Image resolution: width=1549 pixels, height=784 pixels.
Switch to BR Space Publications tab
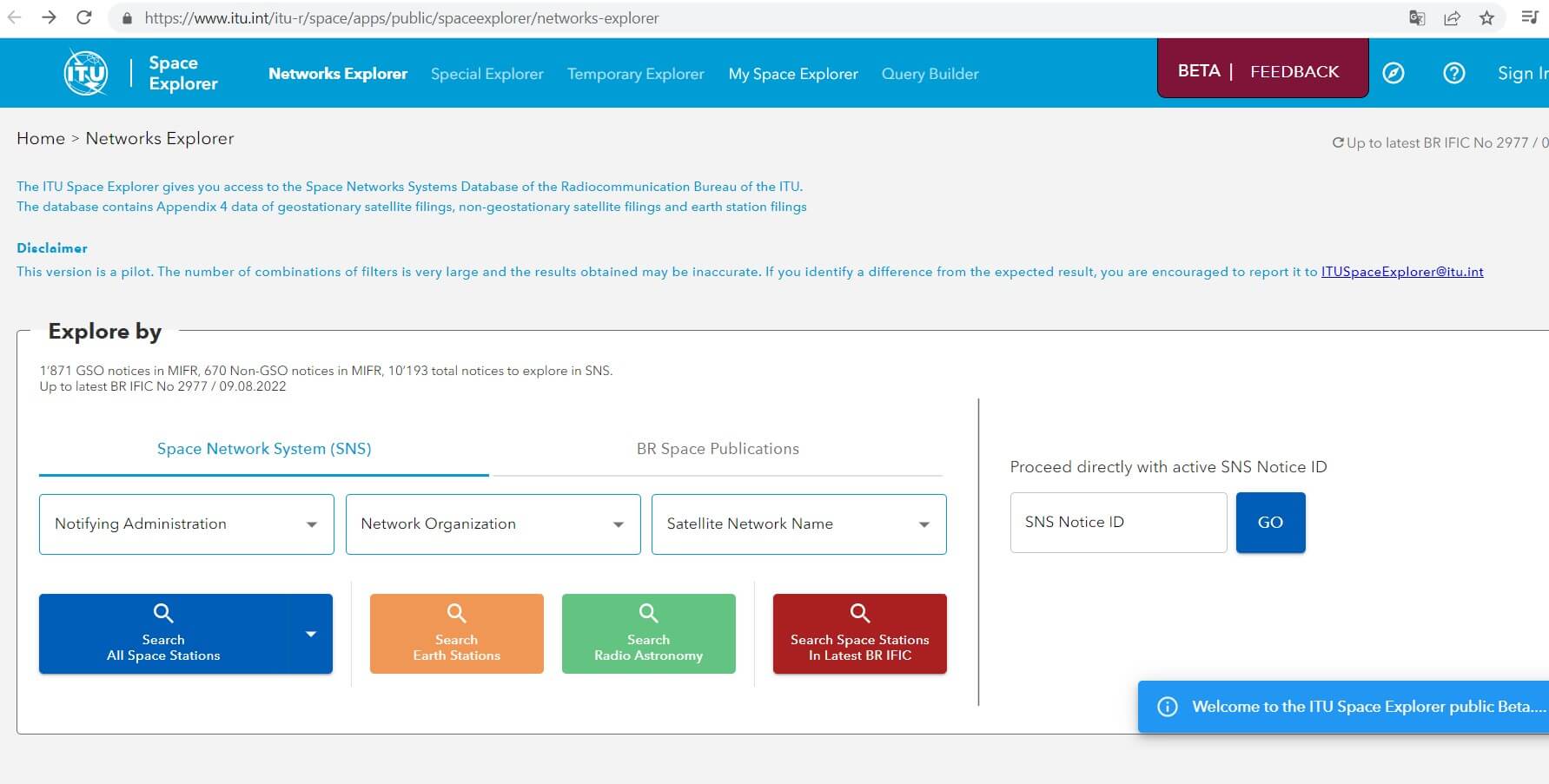coord(718,449)
